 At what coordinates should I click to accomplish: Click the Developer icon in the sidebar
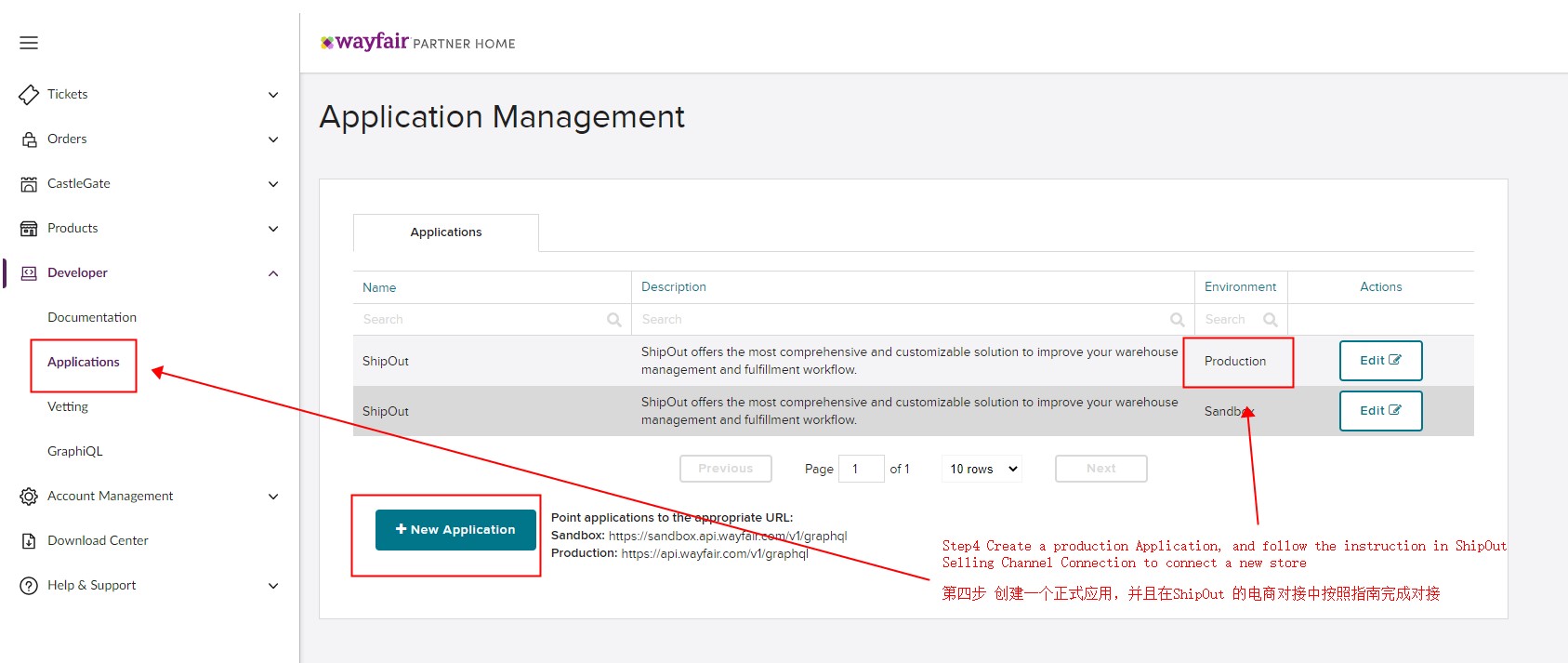29,273
